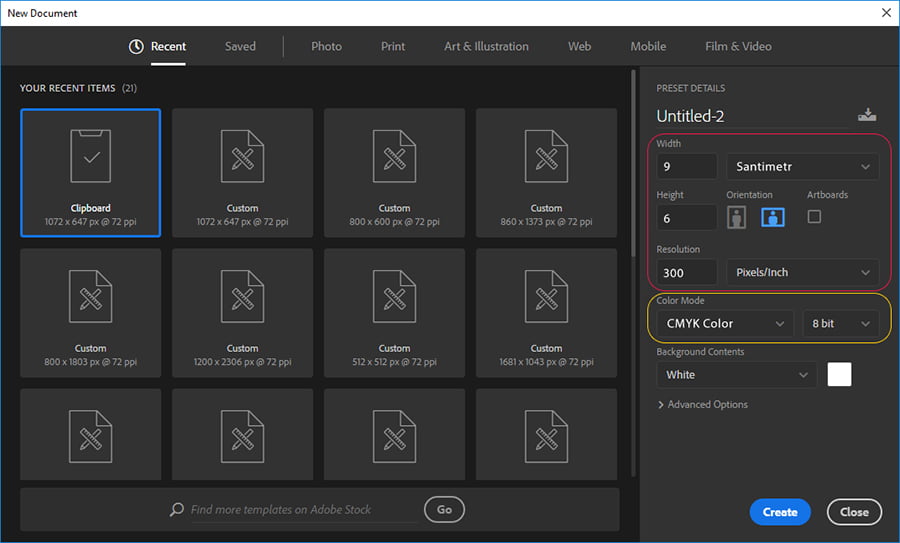Choose landscape orientation icon
Viewport: 900px width, 543px height.
point(773,218)
